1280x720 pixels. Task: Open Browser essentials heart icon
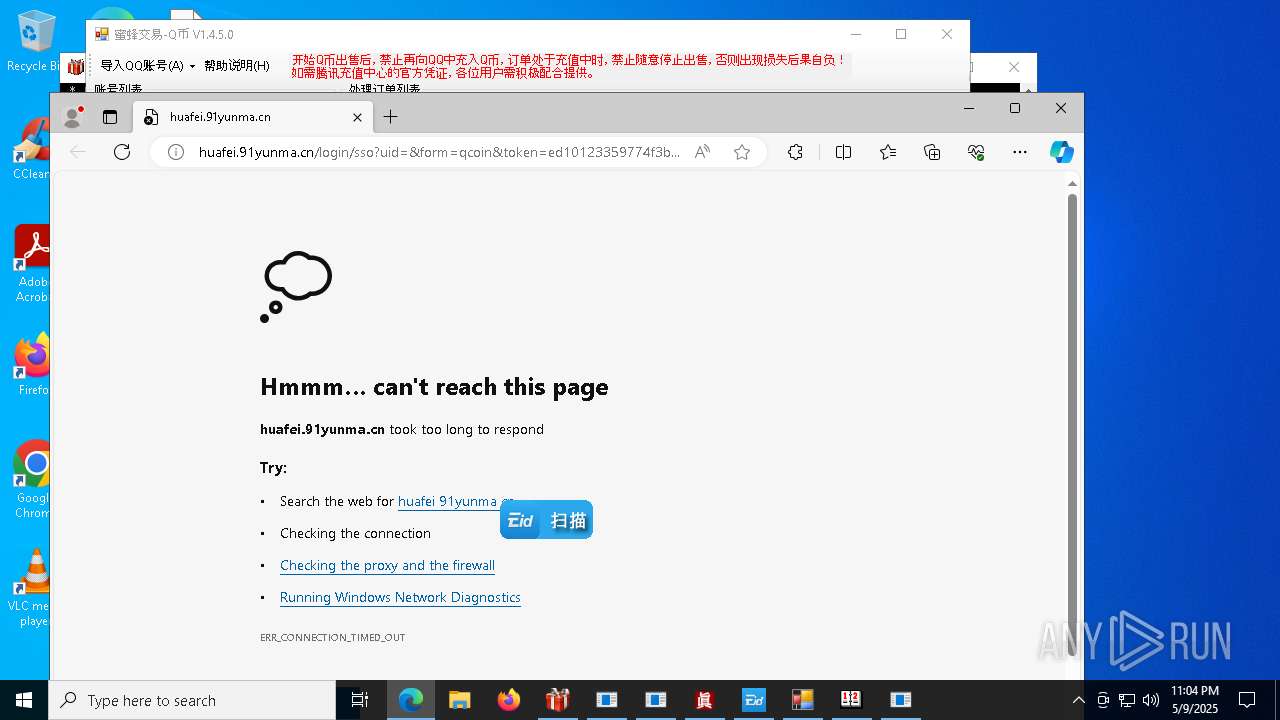(976, 152)
